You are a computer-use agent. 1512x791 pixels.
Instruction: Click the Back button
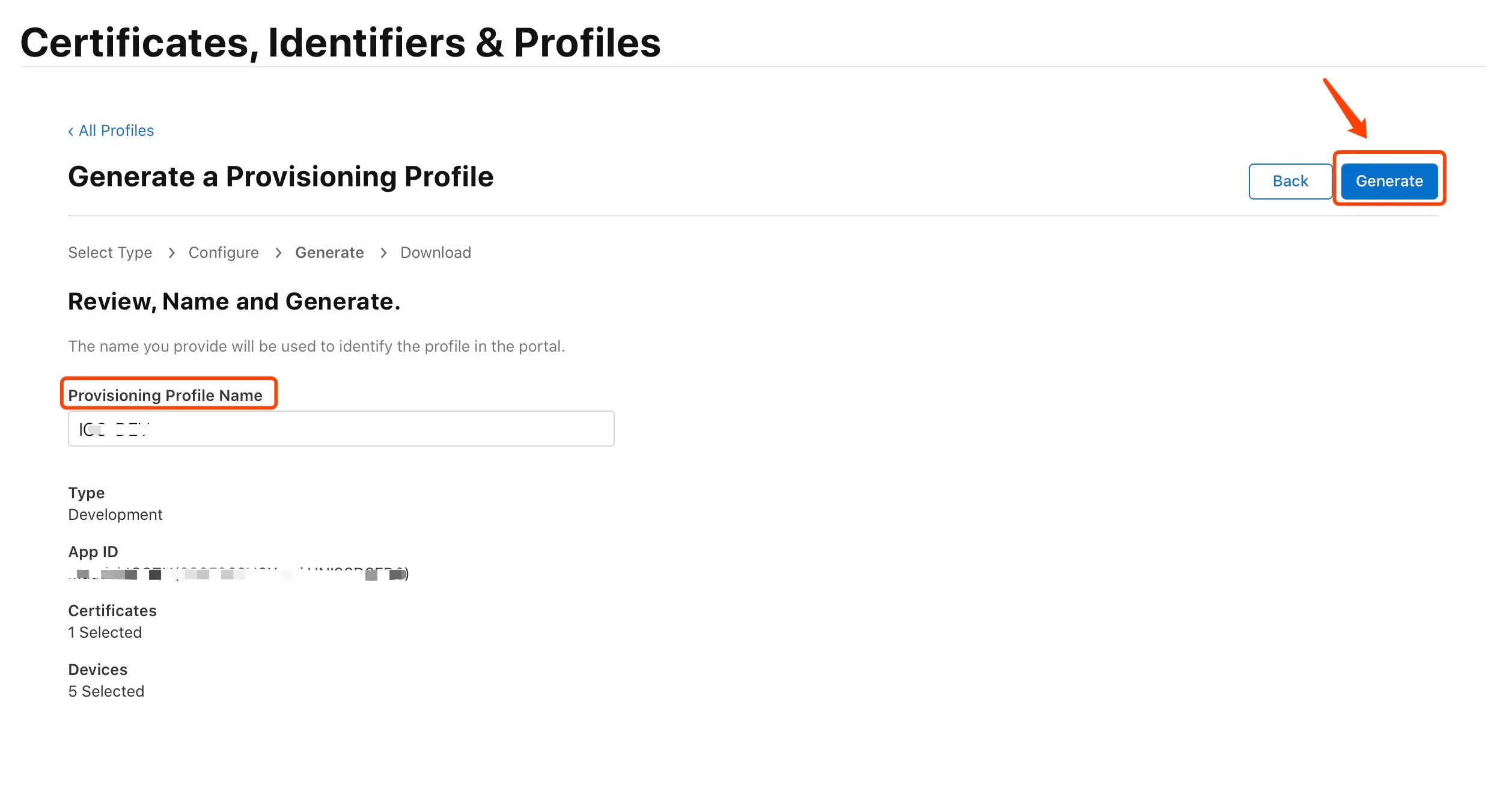pyautogui.click(x=1290, y=181)
